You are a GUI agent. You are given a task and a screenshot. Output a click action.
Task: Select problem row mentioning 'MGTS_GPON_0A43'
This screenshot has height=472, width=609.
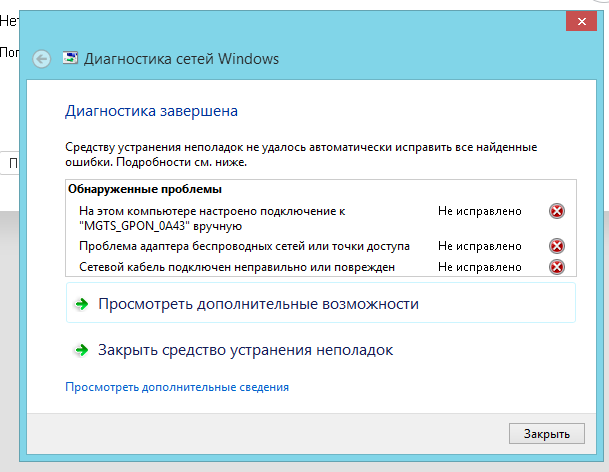[321, 218]
